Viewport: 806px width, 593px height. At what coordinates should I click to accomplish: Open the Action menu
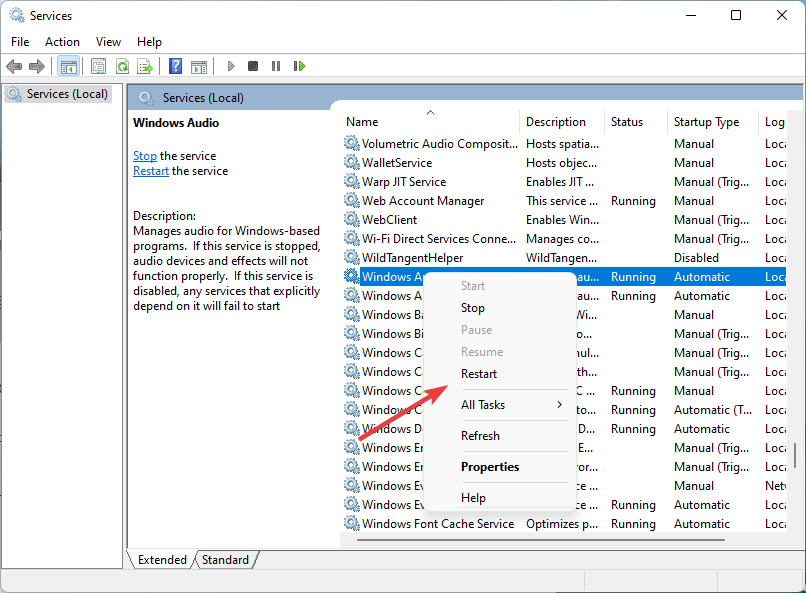(x=62, y=42)
